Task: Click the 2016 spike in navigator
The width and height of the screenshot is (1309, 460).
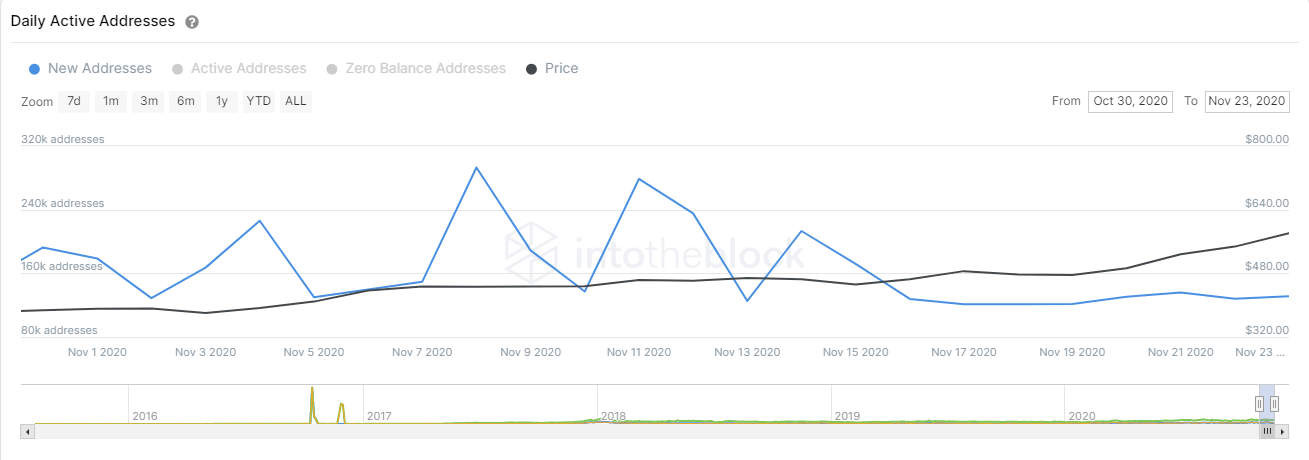Action: [312, 402]
